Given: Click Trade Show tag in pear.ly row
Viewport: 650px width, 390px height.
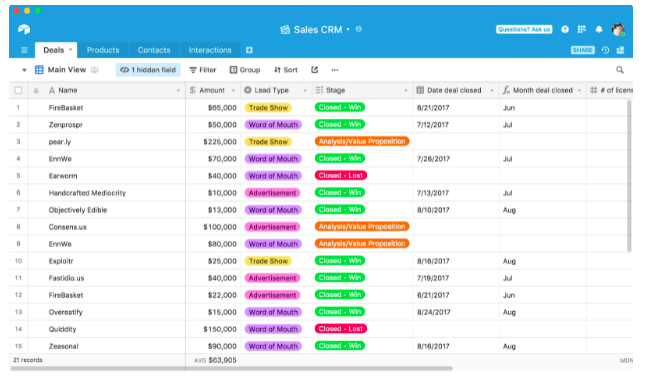Looking at the screenshot, I should point(268,142).
